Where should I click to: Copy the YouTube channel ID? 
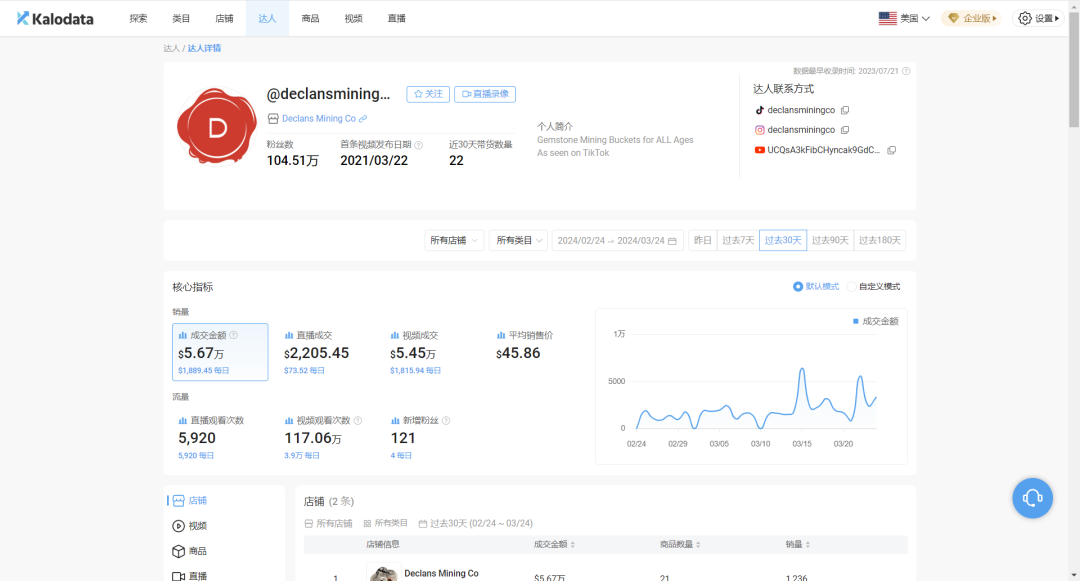coord(891,150)
